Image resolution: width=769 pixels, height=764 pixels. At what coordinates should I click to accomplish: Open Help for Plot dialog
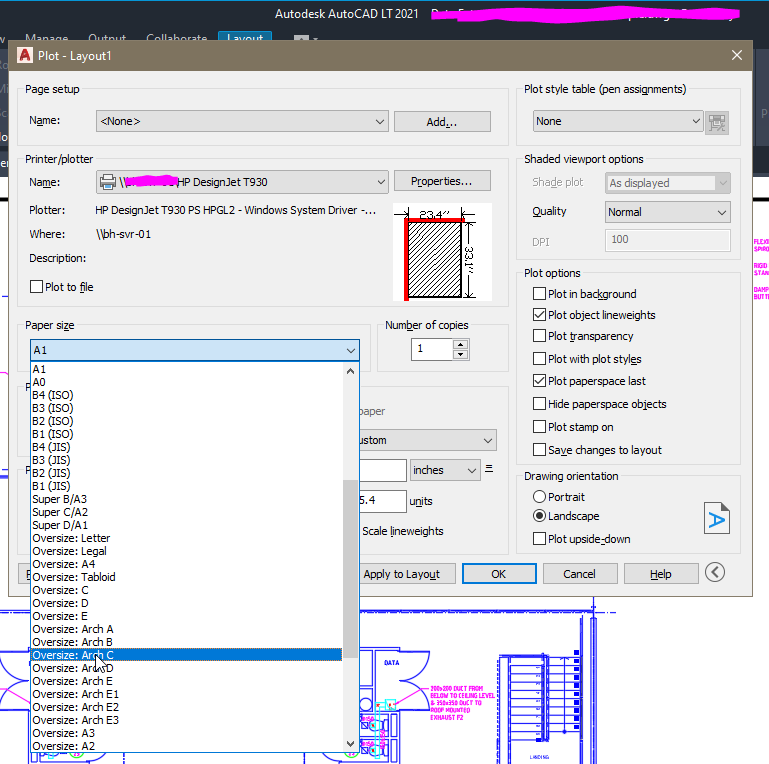pos(661,574)
